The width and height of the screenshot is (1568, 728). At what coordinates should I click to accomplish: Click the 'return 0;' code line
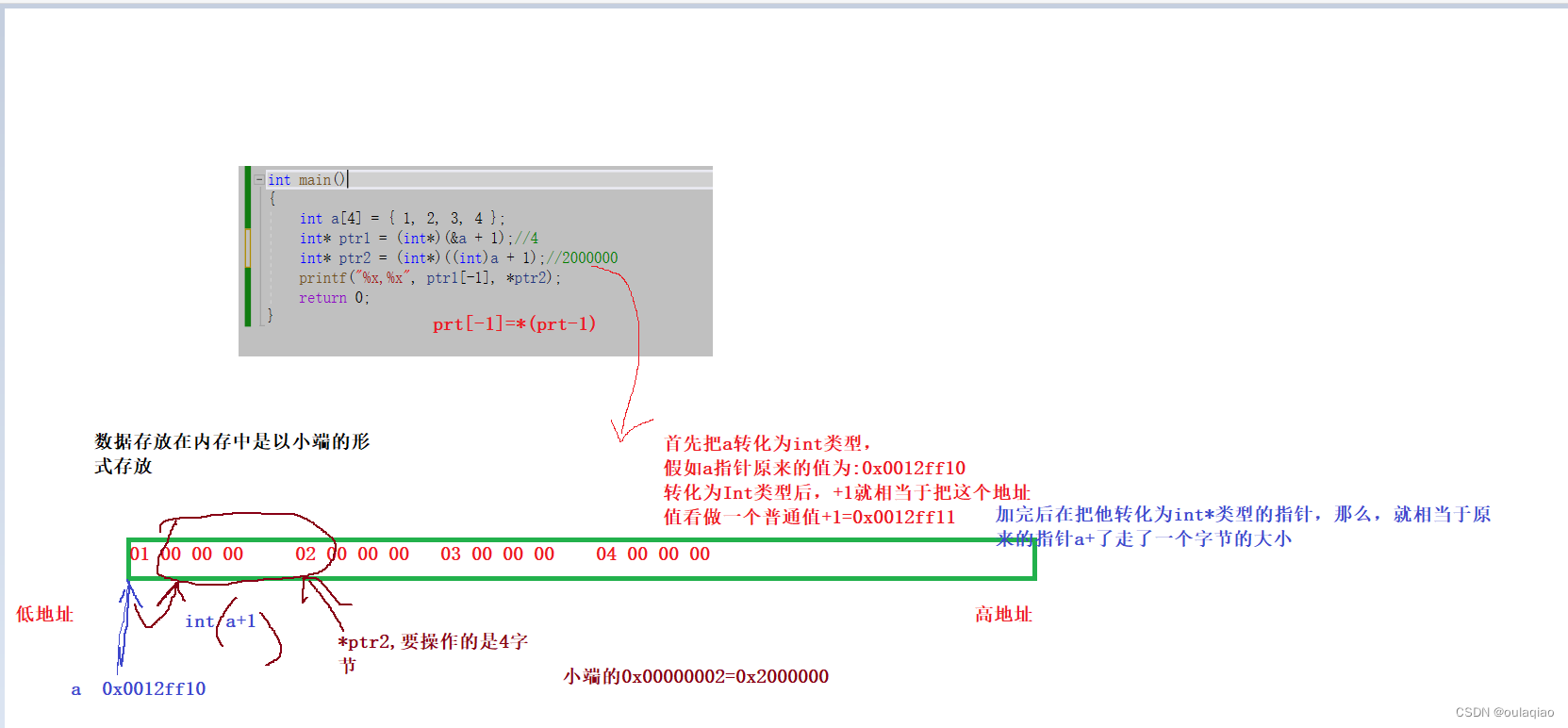pos(334,297)
